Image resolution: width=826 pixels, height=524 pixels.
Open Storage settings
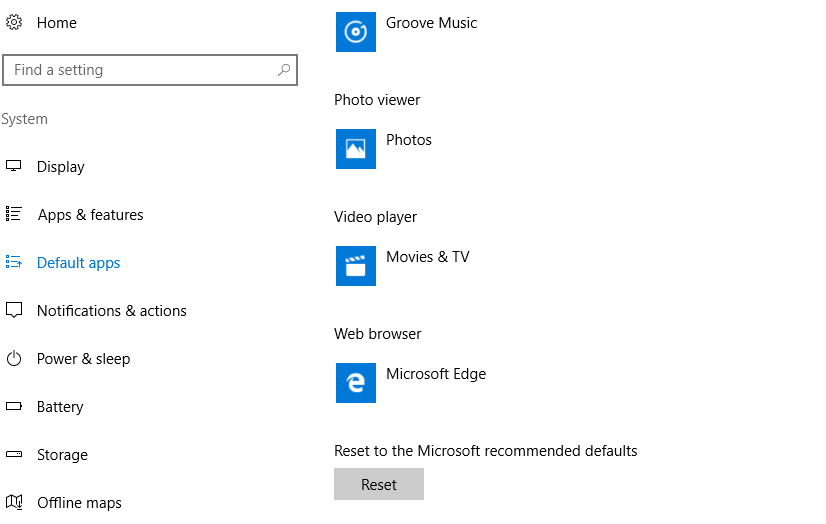tap(62, 455)
